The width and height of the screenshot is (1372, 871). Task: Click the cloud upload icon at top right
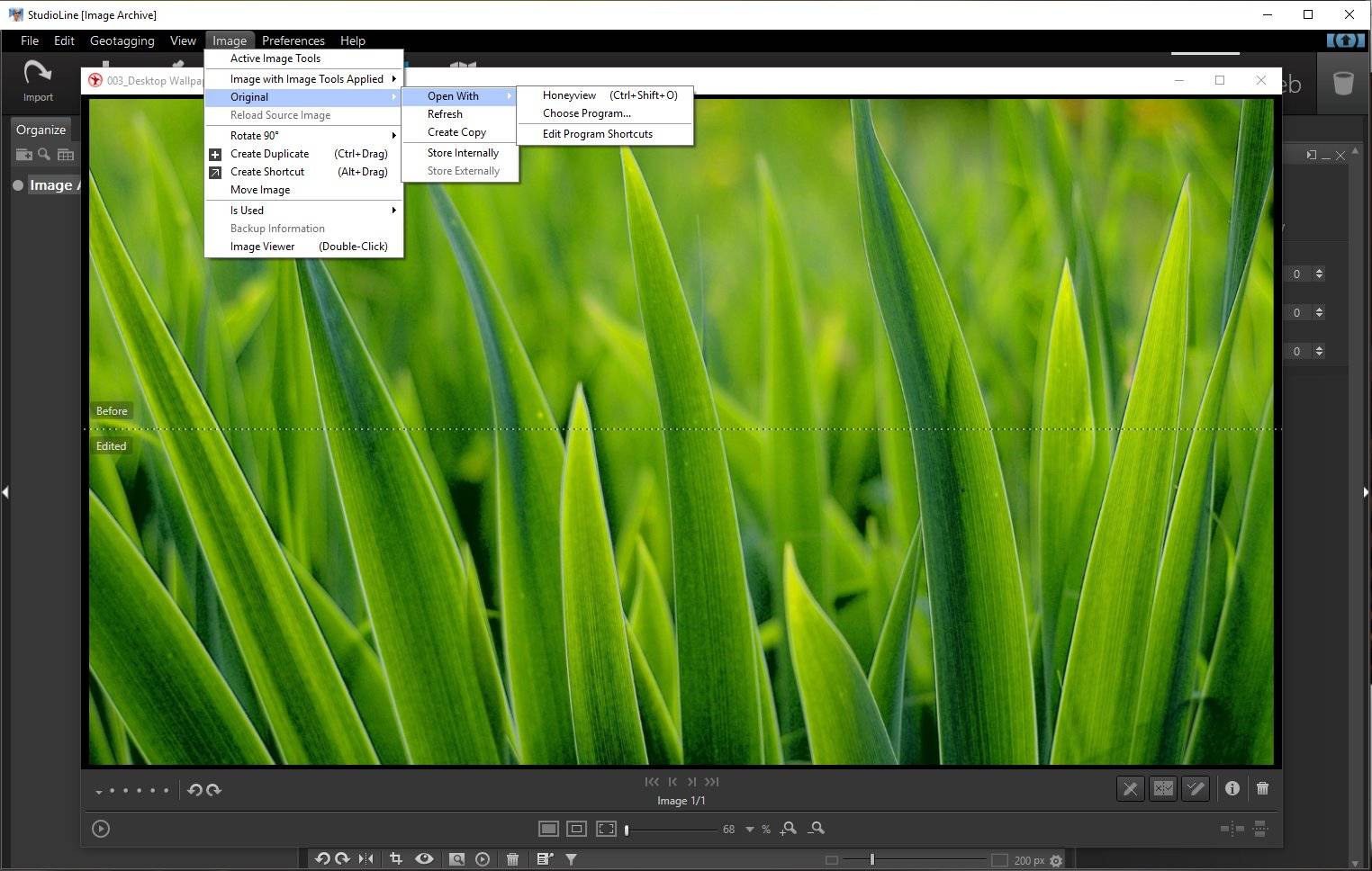coord(1346,40)
